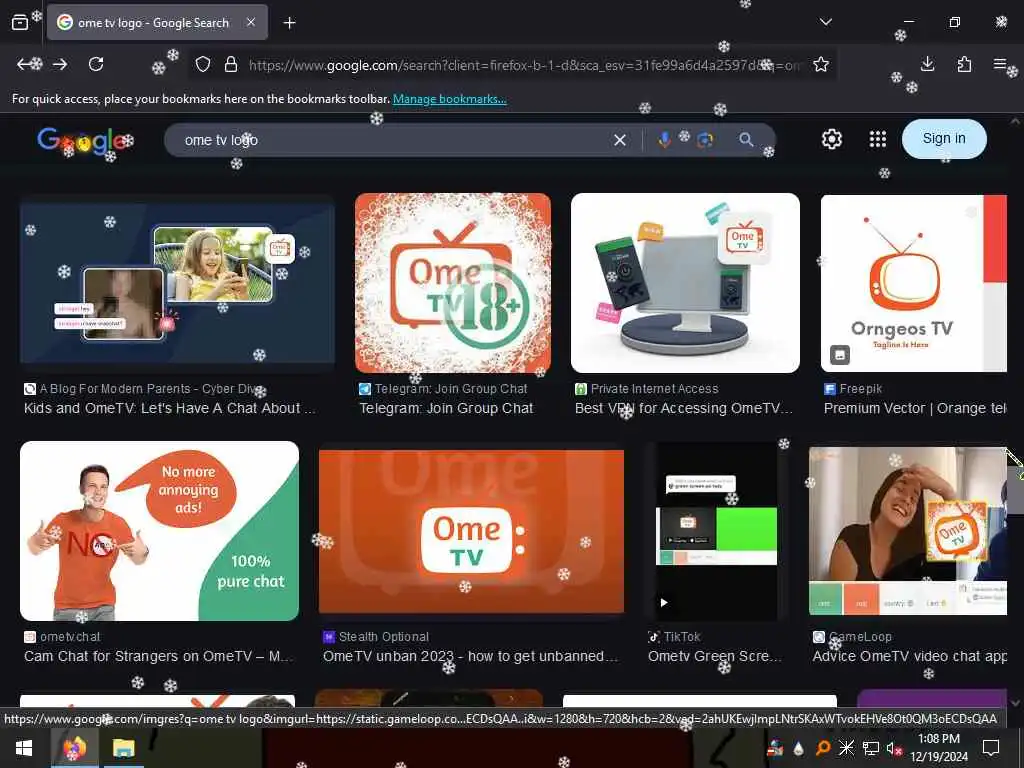The height and width of the screenshot is (768, 1024).
Task: Open Google quick settings gear
Action: click(831, 139)
